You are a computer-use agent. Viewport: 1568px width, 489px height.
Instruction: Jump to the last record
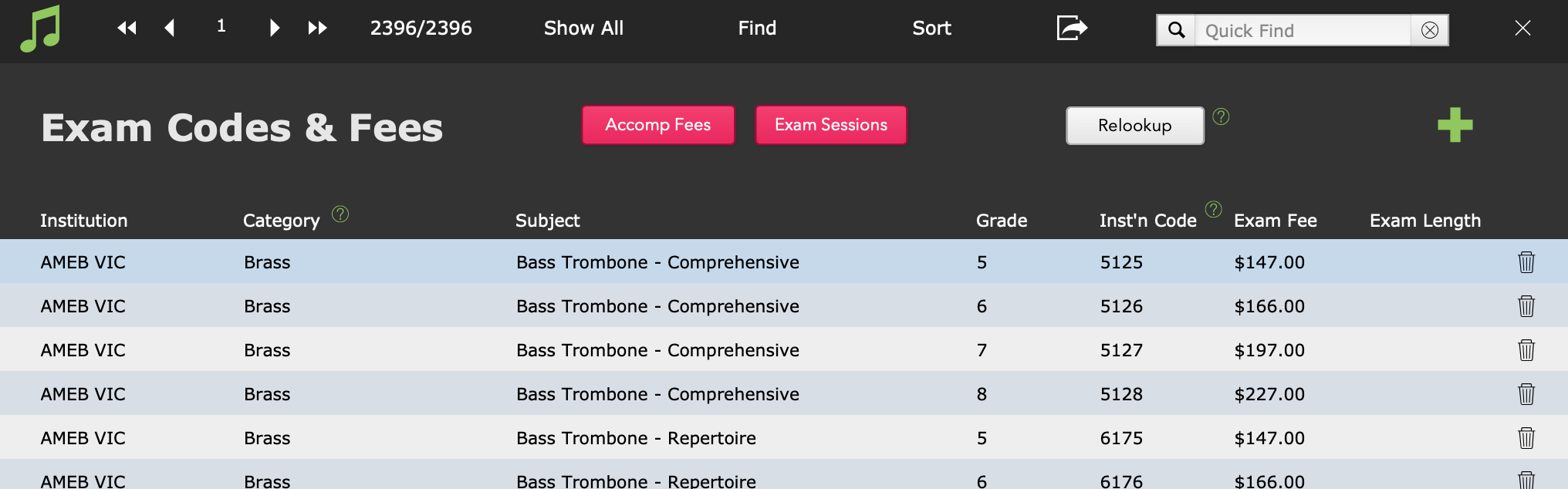(317, 29)
